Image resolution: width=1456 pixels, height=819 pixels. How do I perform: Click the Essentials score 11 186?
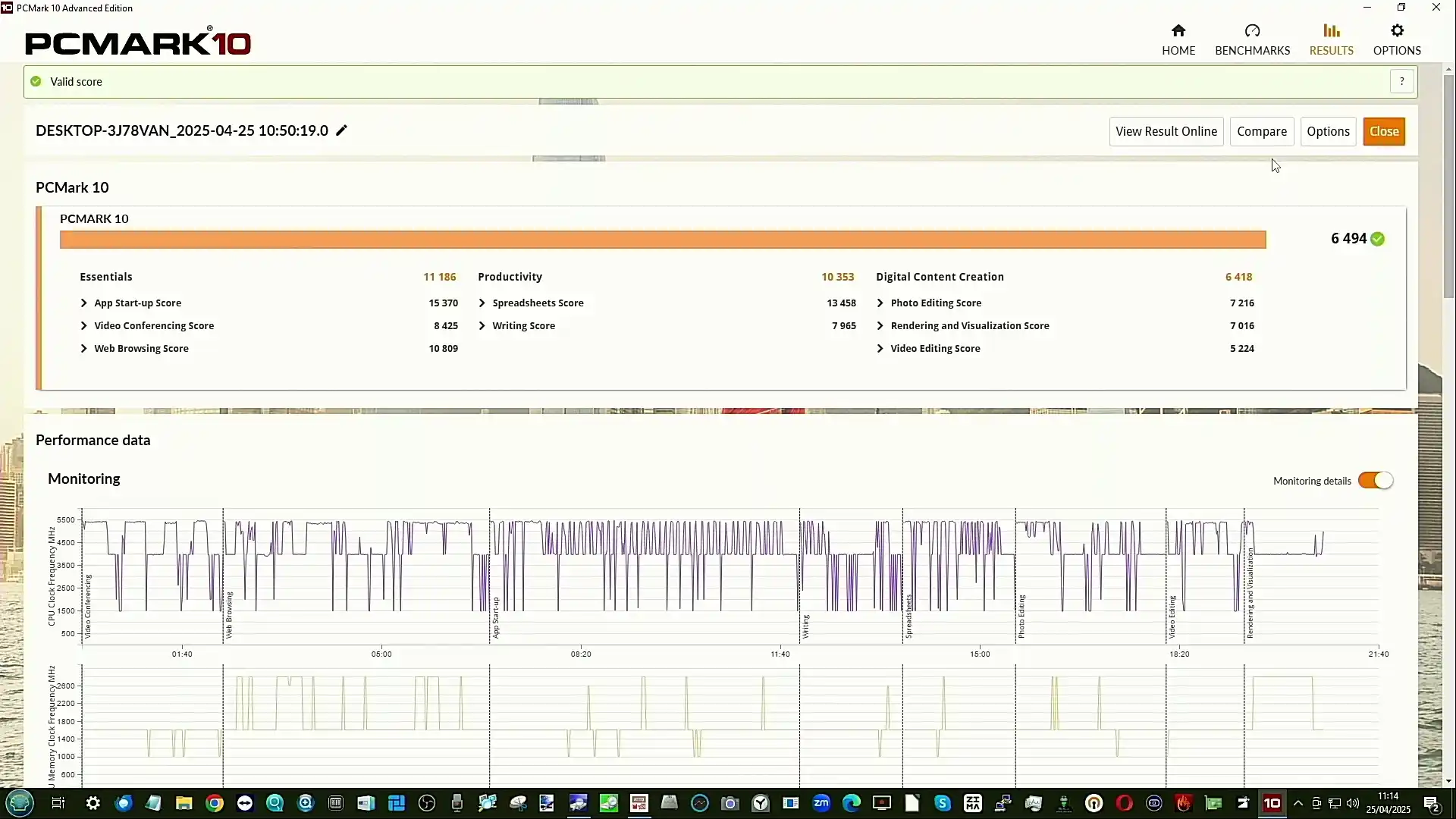point(440,277)
